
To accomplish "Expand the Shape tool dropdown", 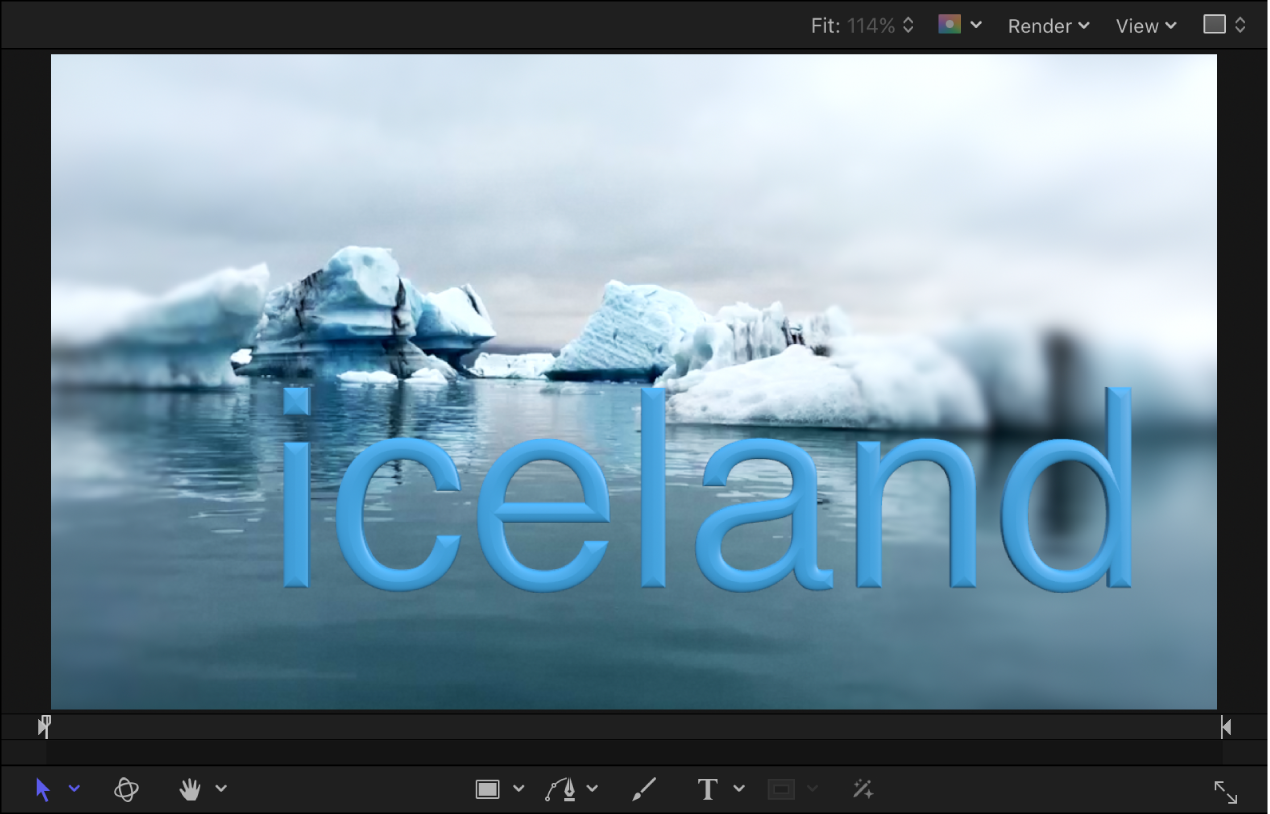I will [x=518, y=788].
